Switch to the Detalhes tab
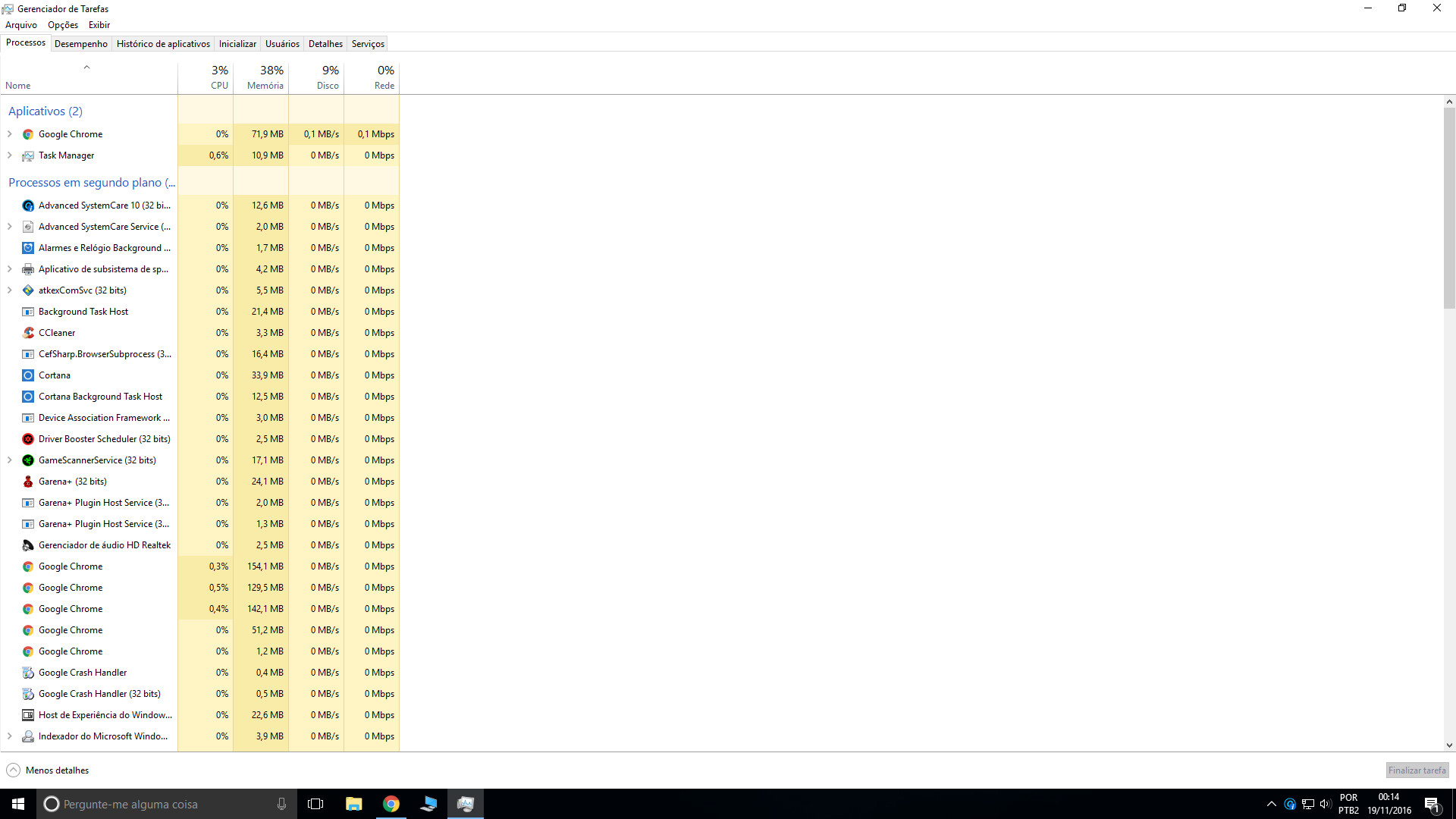This screenshot has width=1456, height=819. (325, 44)
